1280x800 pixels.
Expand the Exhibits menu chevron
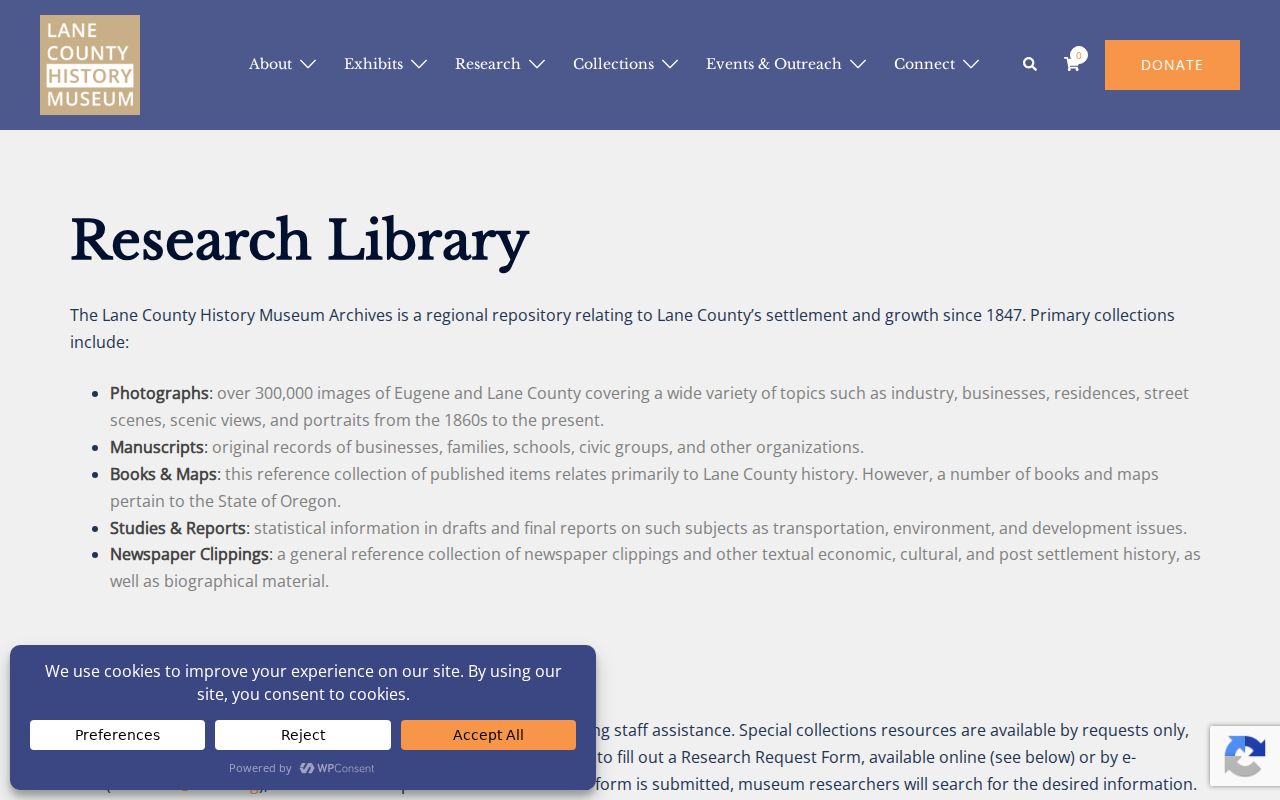419,64
